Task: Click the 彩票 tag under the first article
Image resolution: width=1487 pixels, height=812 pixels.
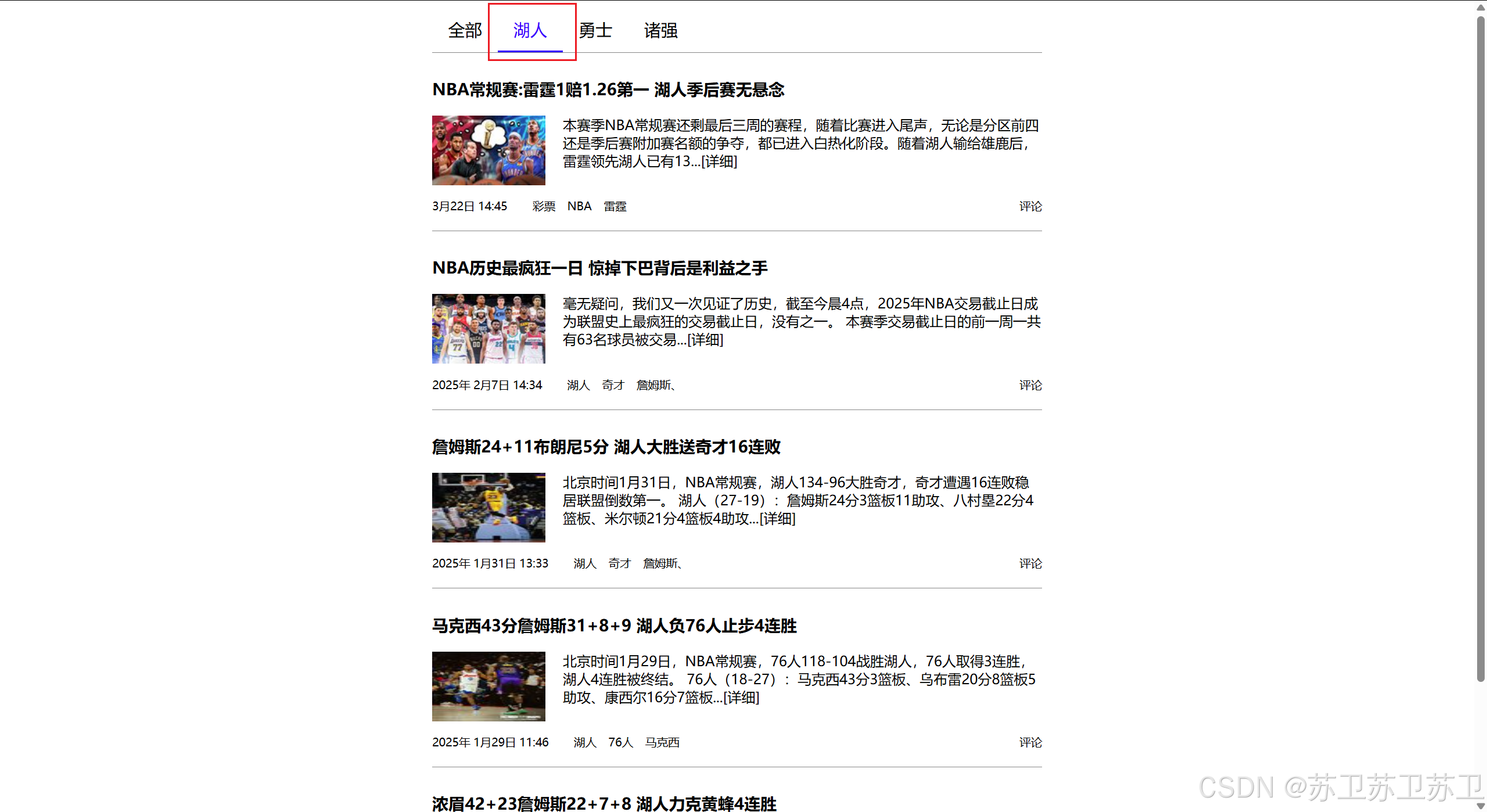Action: [544, 207]
